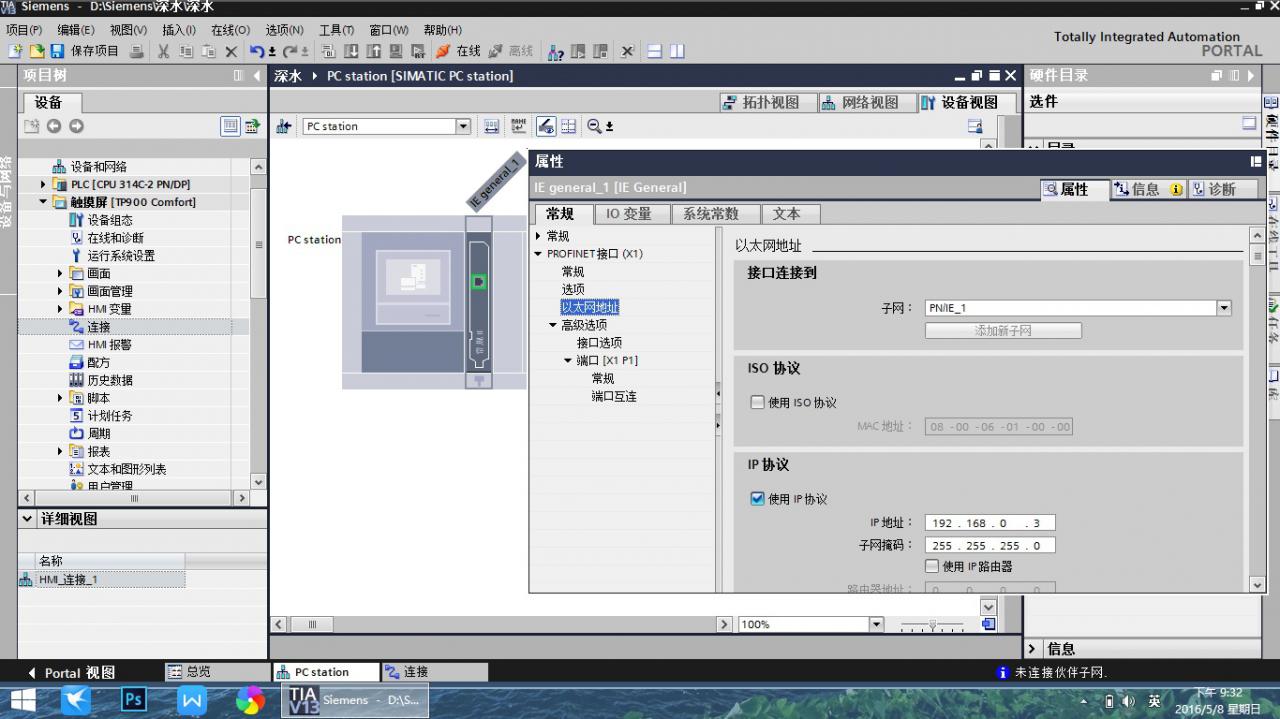Click the green Ethernet port on PC station
Viewport: 1280px width, 719px height.
(479, 282)
